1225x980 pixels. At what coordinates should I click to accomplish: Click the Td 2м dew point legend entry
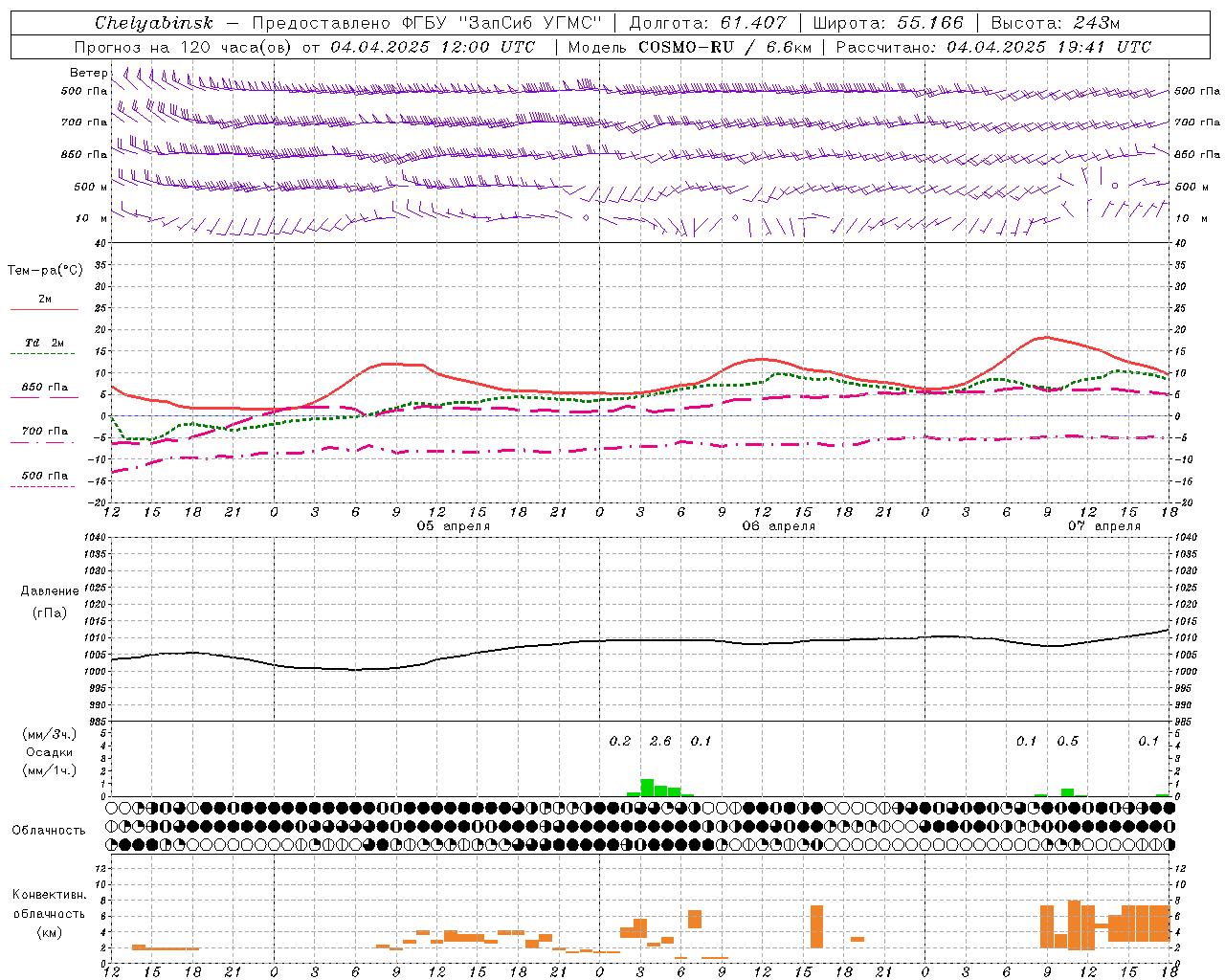pyautogui.click(x=44, y=343)
